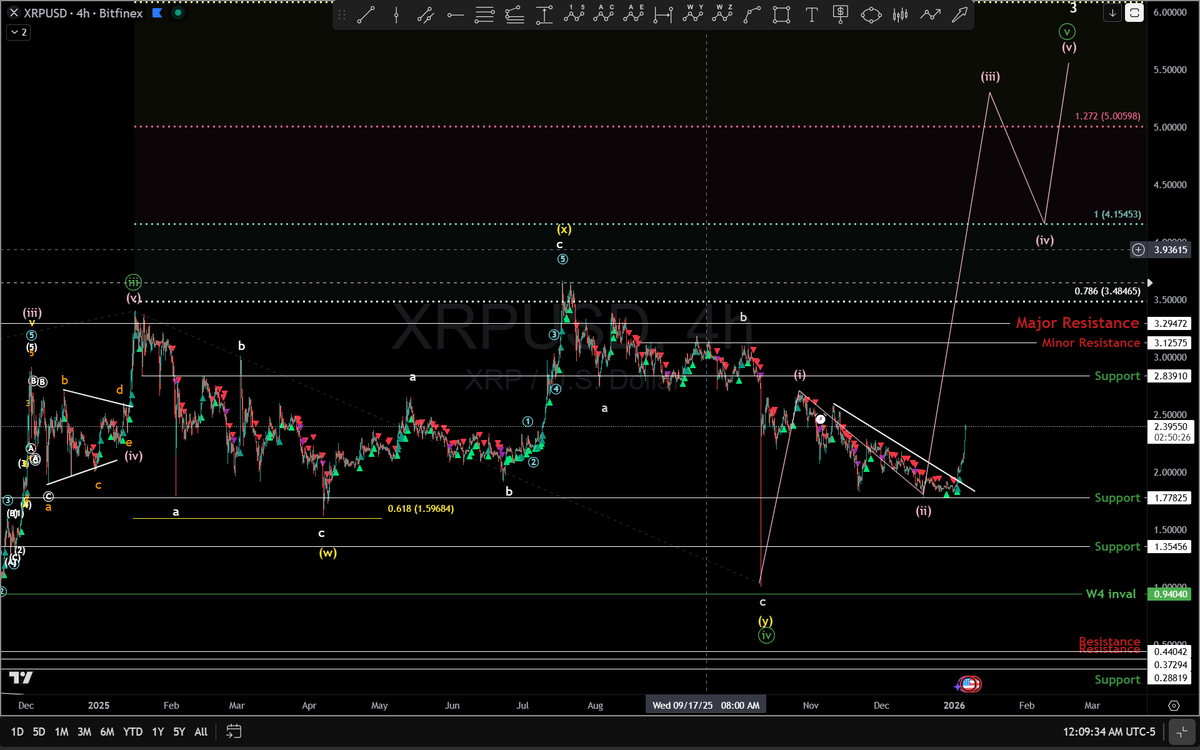This screenshot has width=1200, height=750.
Task: Grab the favorites toolbar drag handle
Action: pos(342,15)
